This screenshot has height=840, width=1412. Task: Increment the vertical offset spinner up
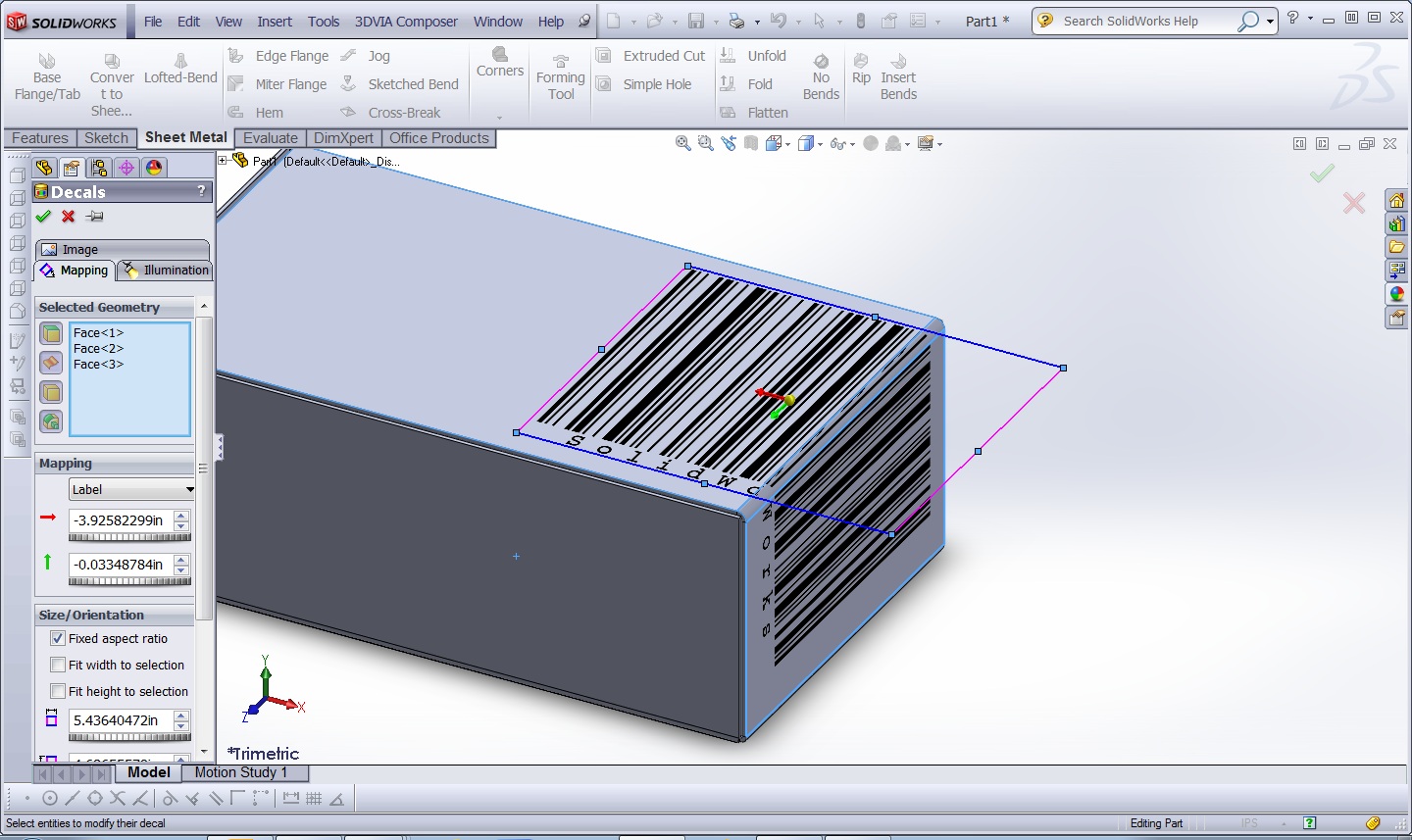[x=181, y=560]
